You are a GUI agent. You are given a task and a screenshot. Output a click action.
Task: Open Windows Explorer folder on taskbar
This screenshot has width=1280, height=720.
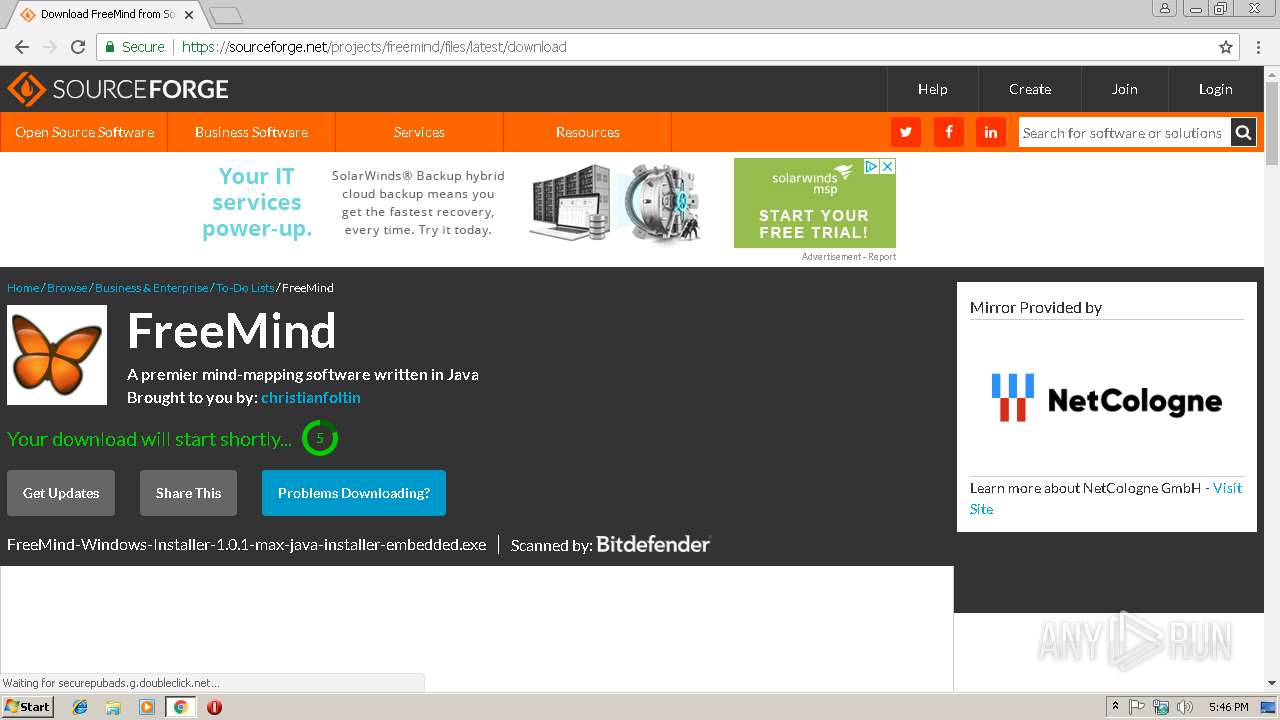(113, 707)
